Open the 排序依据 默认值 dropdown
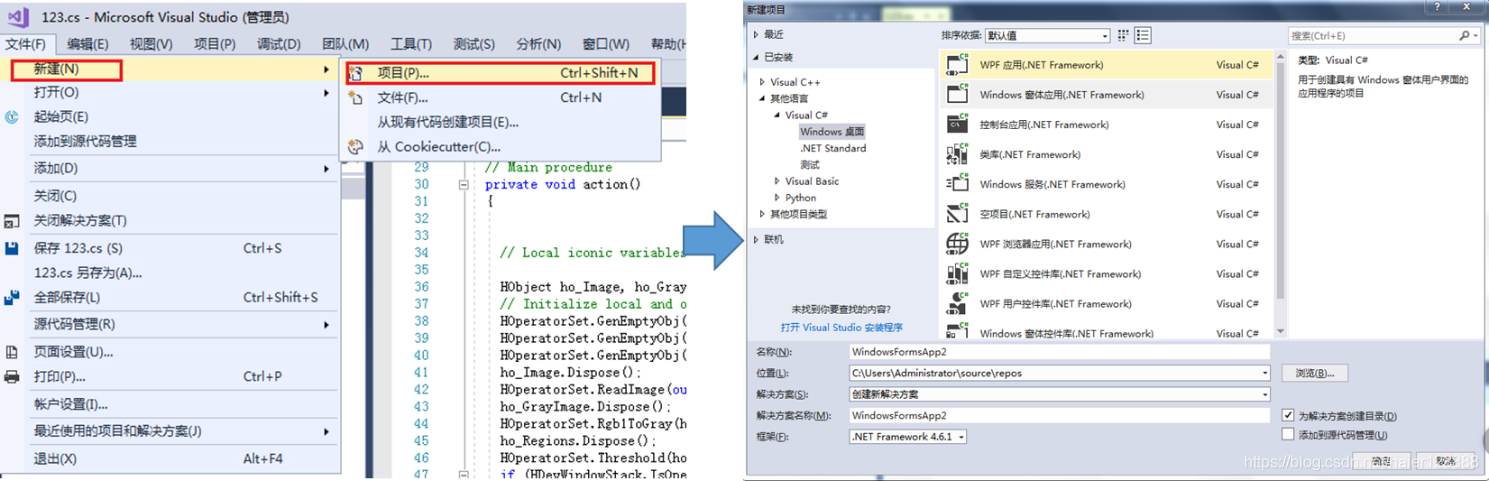Image resolution: width=1489 pixels, height=481 pixels. pyautogui.click(x=1047, y=35)
